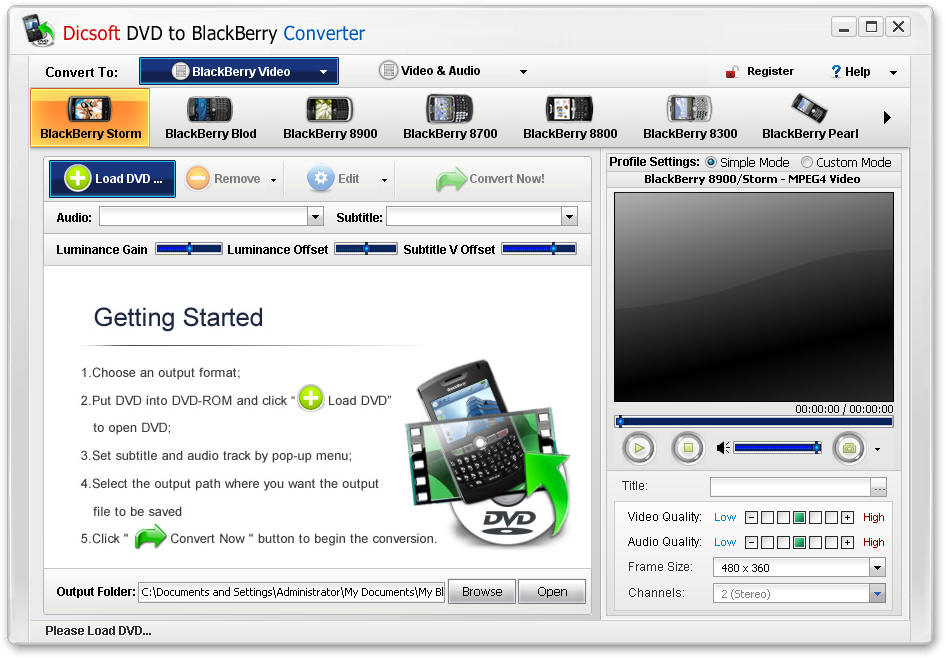This screenshot has width=945, height=658.
Task: Click the Edit gear icon
Action: click(320, 178)
